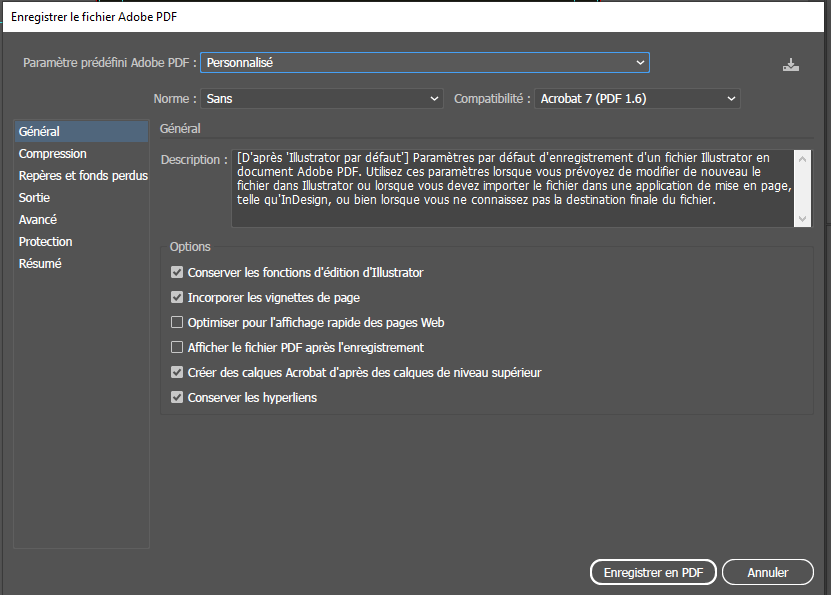Expand the Norme dropdown

coord(321,99)
